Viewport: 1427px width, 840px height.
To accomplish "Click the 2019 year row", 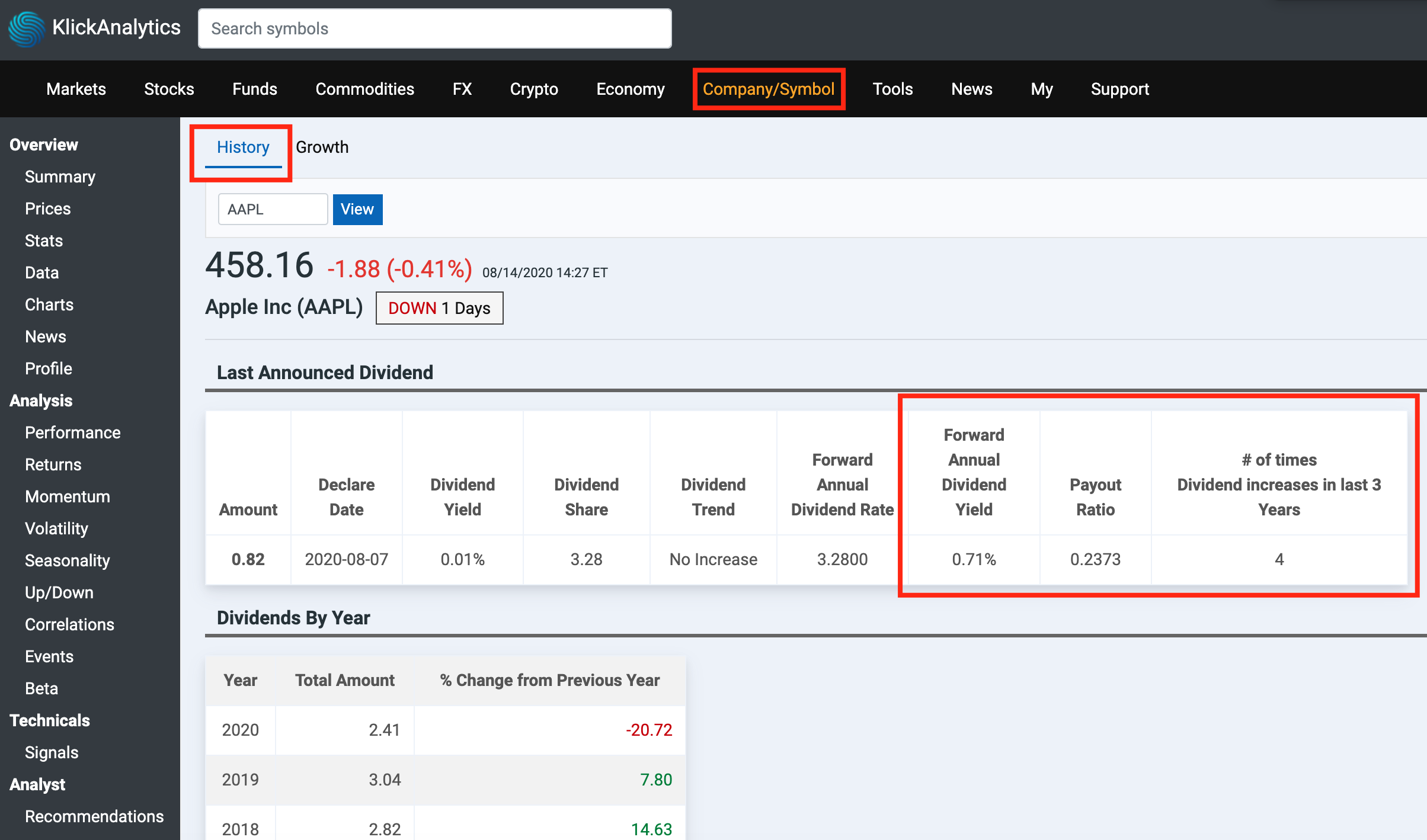I will (445, 780).
